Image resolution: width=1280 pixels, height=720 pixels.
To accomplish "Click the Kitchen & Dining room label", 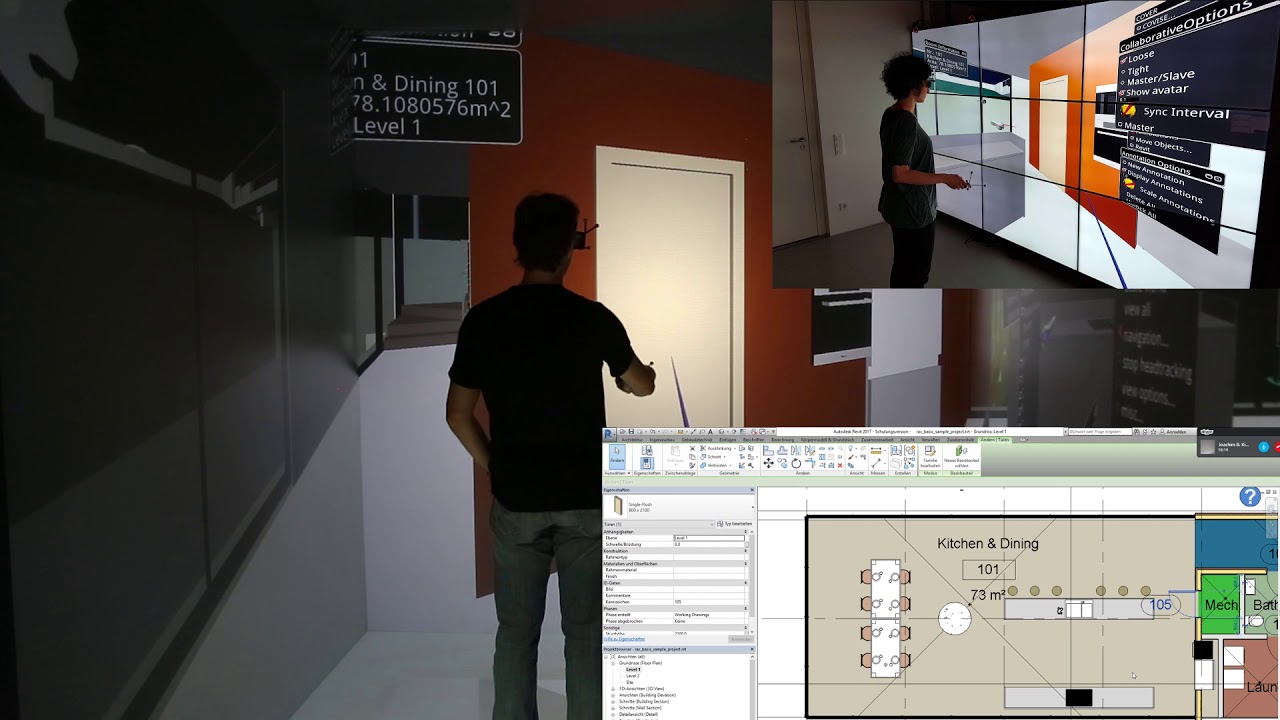I will [x=988, y=544].
